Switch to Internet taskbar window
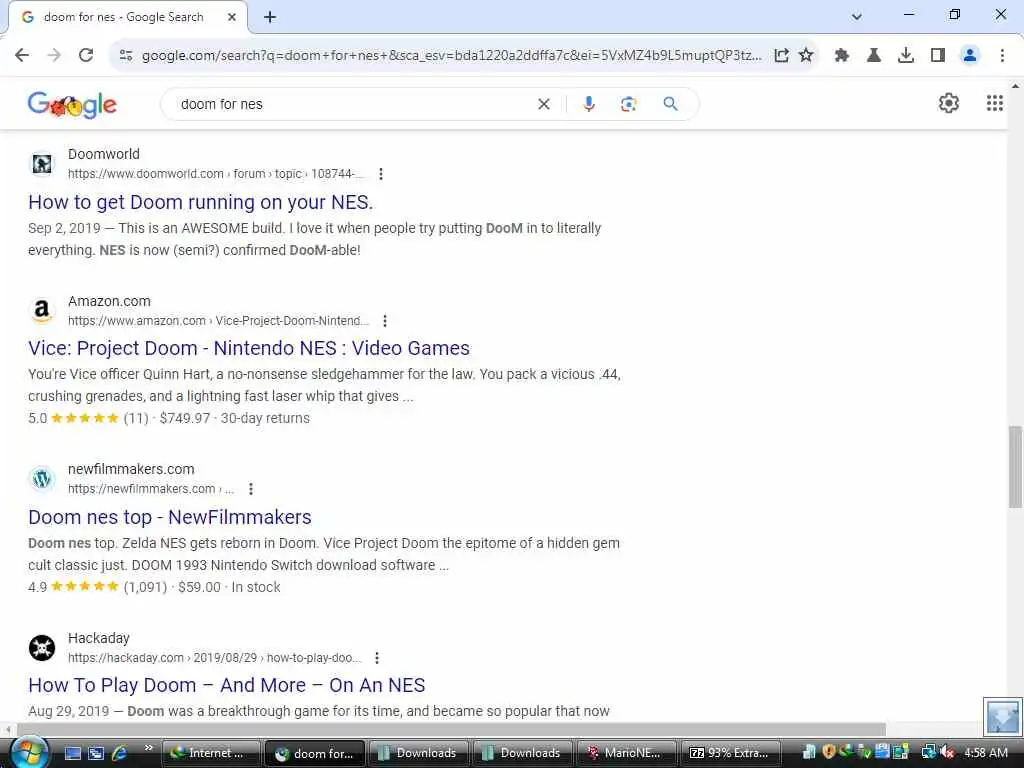 211,753
